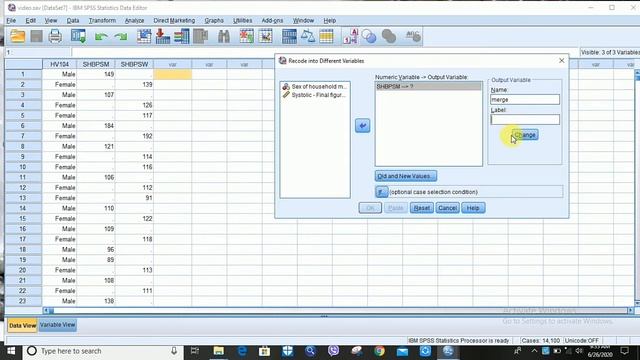Screen dimensions: 640x360
Task: Click the Find binoculars toolbar icon
Action: (x=224, y=36)
